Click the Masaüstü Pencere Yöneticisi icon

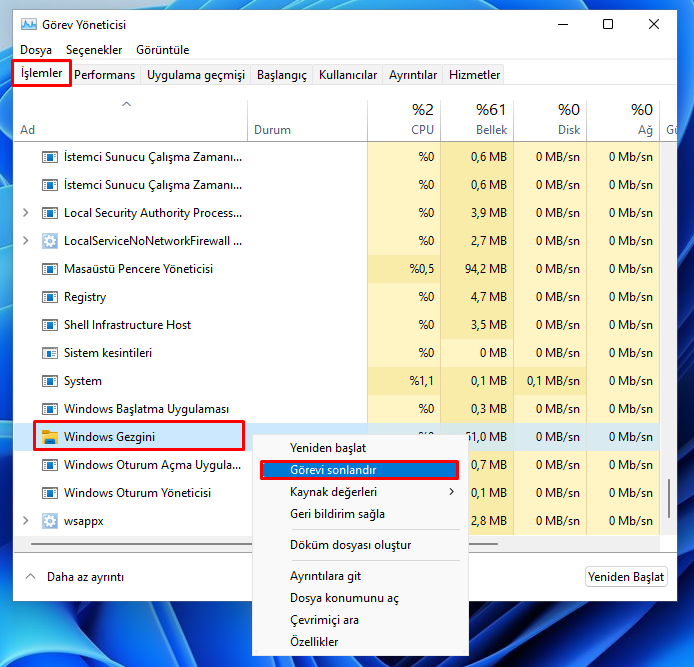click(50, 269)
